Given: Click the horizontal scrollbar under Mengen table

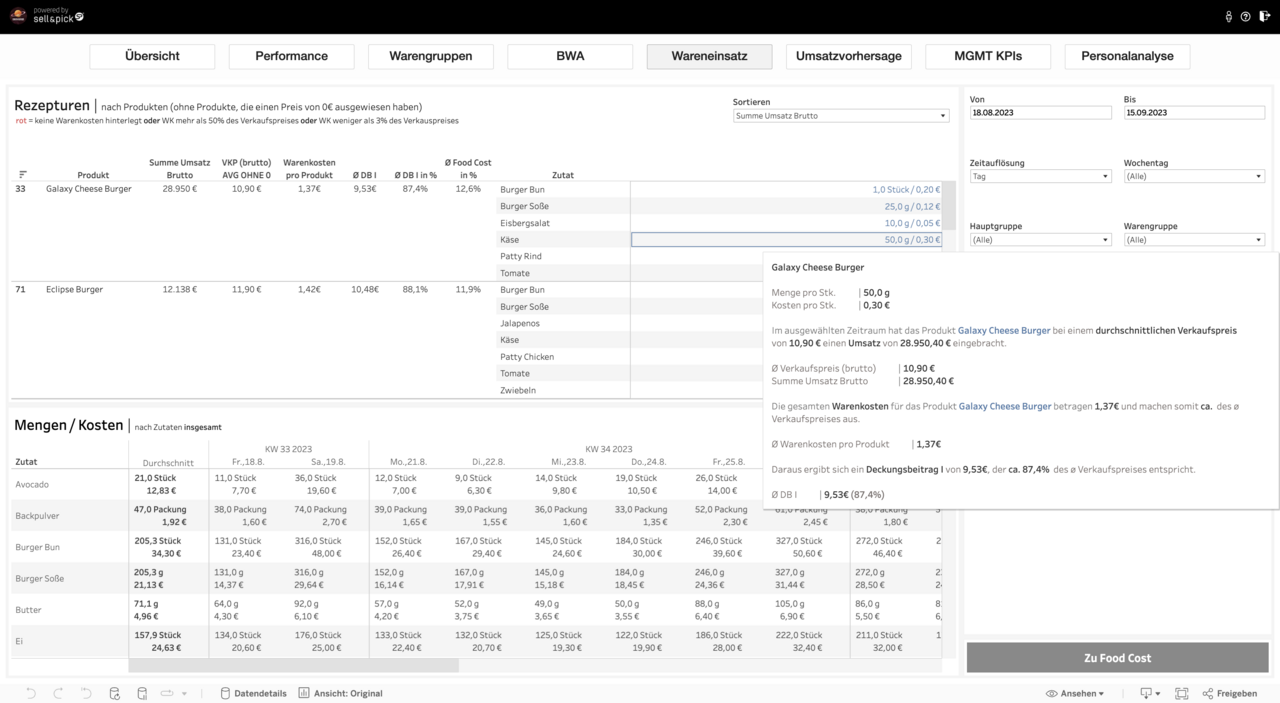Looking at the screenshot, I should (x=294, y=666).
